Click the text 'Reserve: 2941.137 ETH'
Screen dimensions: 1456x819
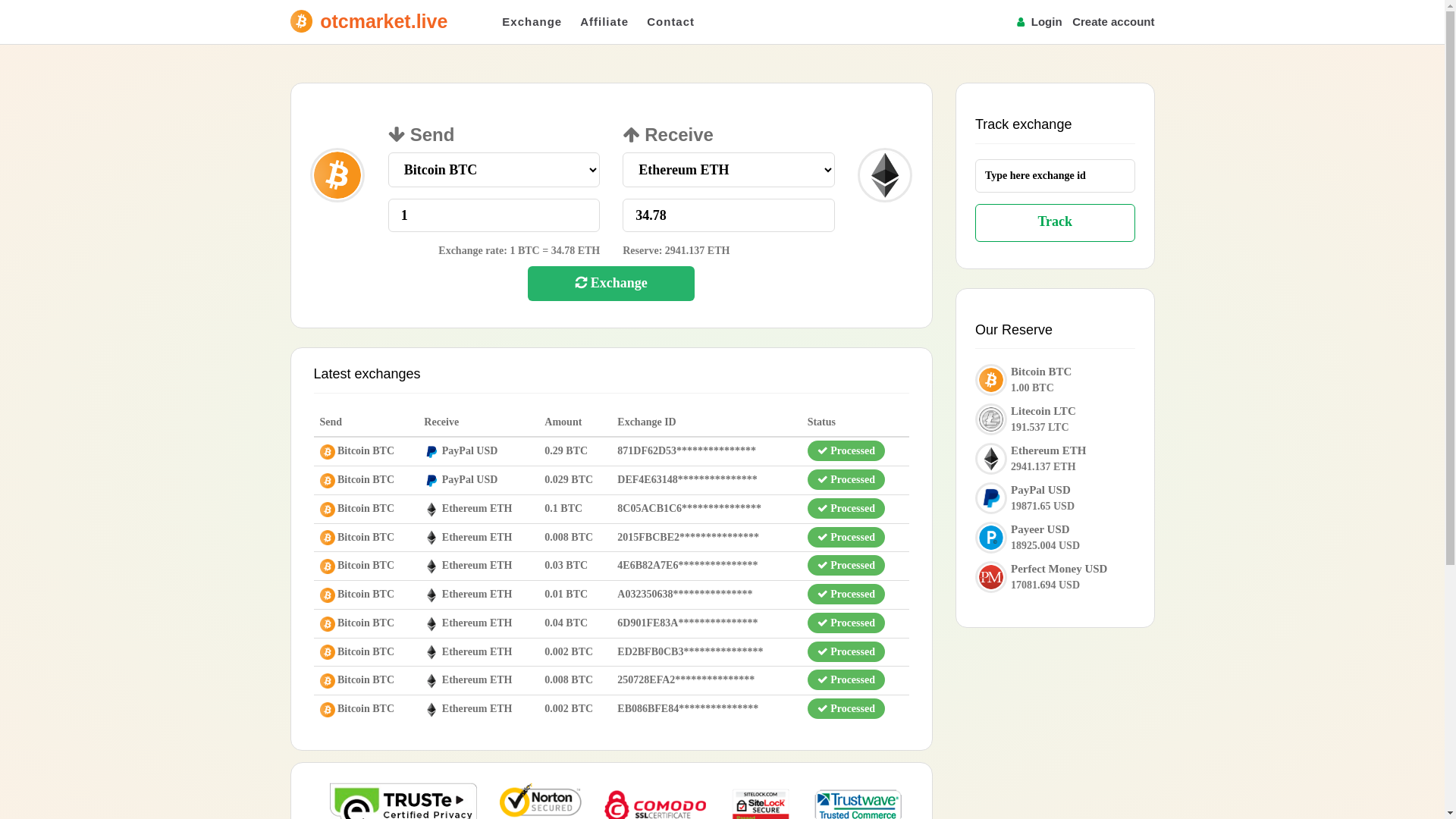(676, 251)
